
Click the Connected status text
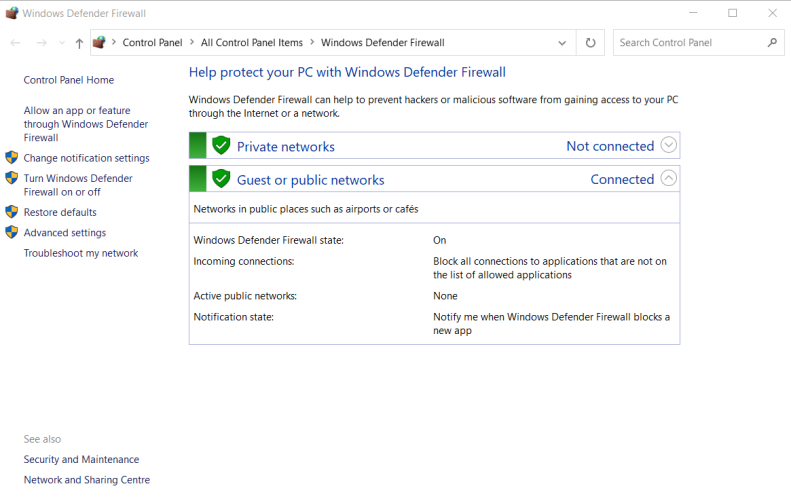[x=622, y=179]
